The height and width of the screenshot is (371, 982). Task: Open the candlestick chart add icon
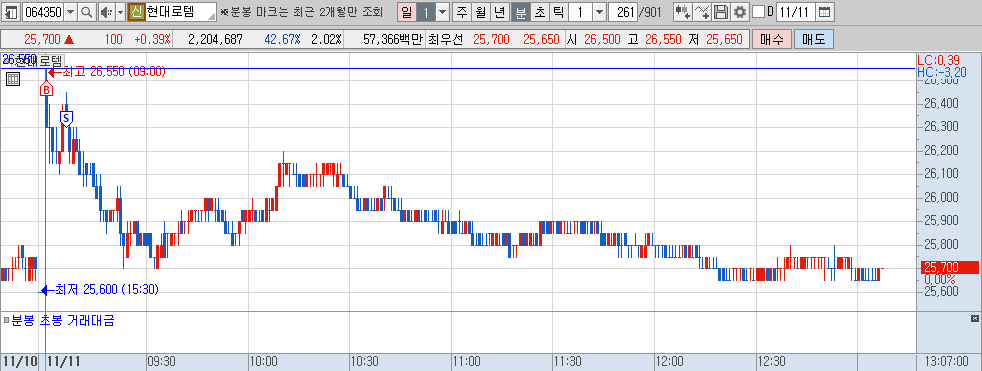[x=683, y=12]
